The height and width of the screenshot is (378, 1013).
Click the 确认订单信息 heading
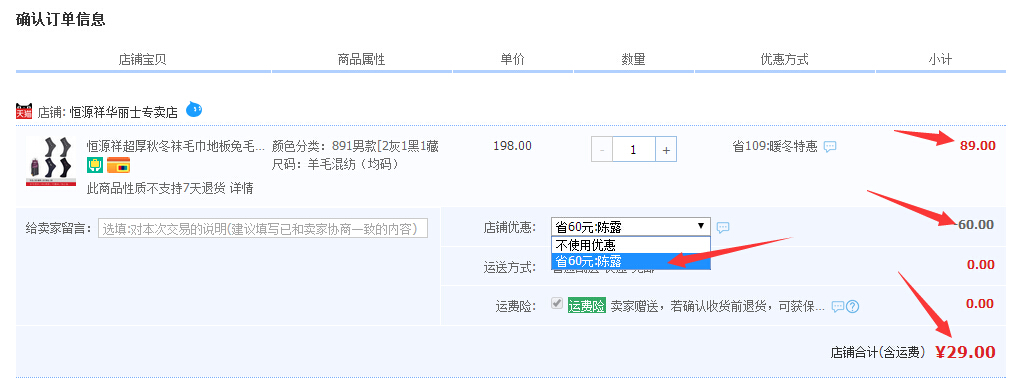tap(60, 19)
